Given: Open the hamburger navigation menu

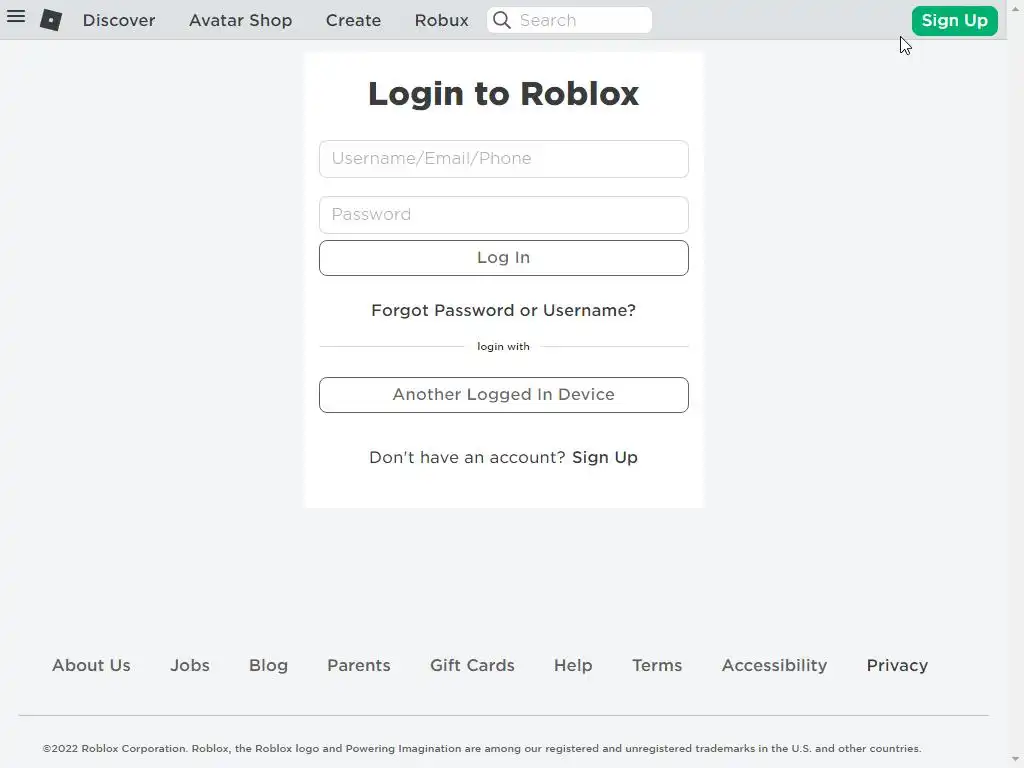Looking at the screenshot, I should point(16,16).
